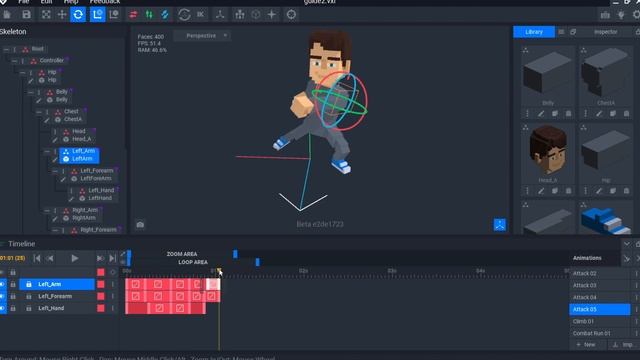Screen dimensions: 640x360
Task: Select the frame-all selection tool icon
Action: tap(46, 15)
